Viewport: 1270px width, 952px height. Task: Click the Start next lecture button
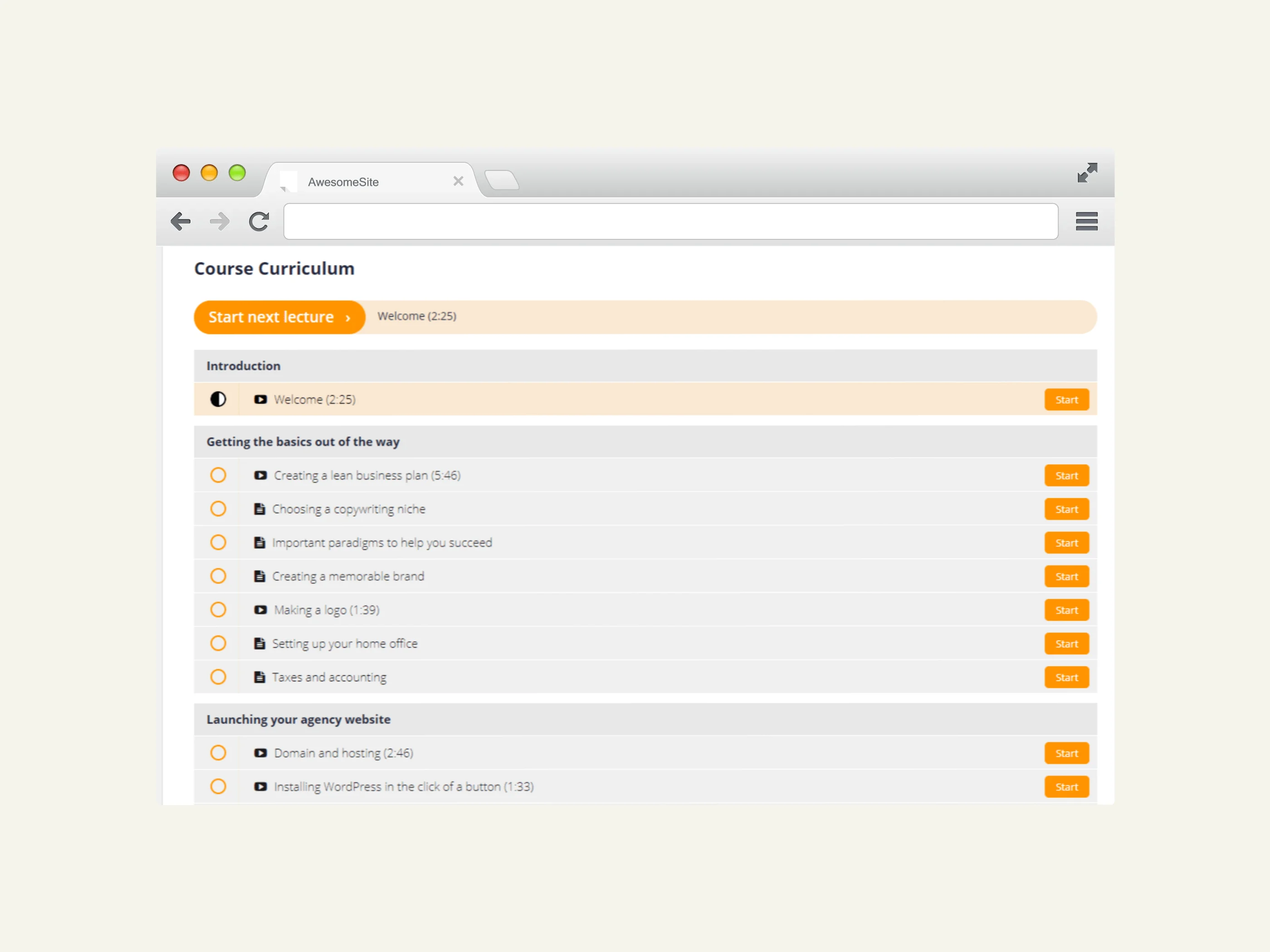tap(279, 317)
